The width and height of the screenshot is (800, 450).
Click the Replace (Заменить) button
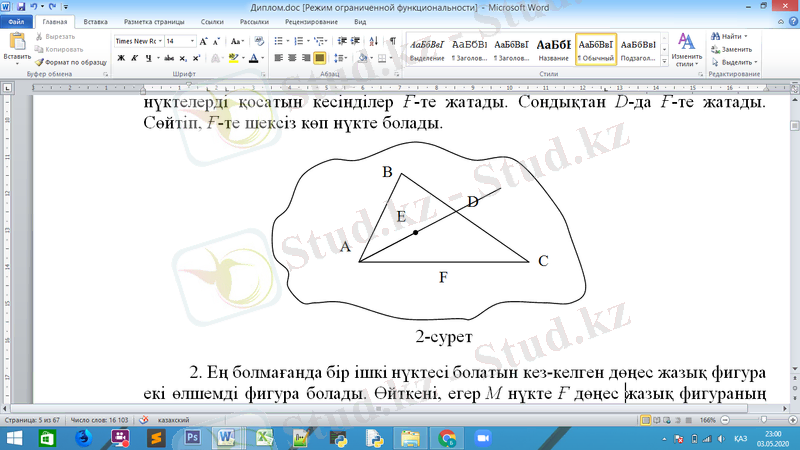[731, 49]
